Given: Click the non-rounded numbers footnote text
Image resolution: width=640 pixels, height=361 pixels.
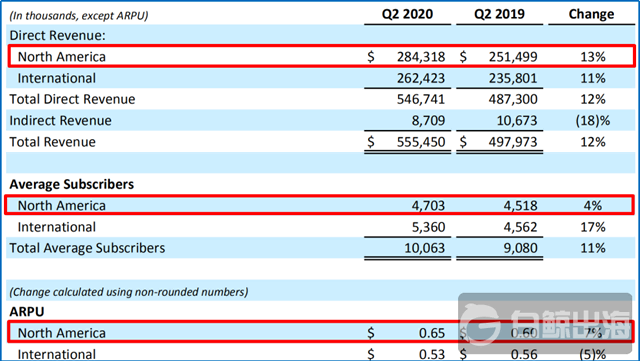Looking at the screenshot, I should pos(129,292).
